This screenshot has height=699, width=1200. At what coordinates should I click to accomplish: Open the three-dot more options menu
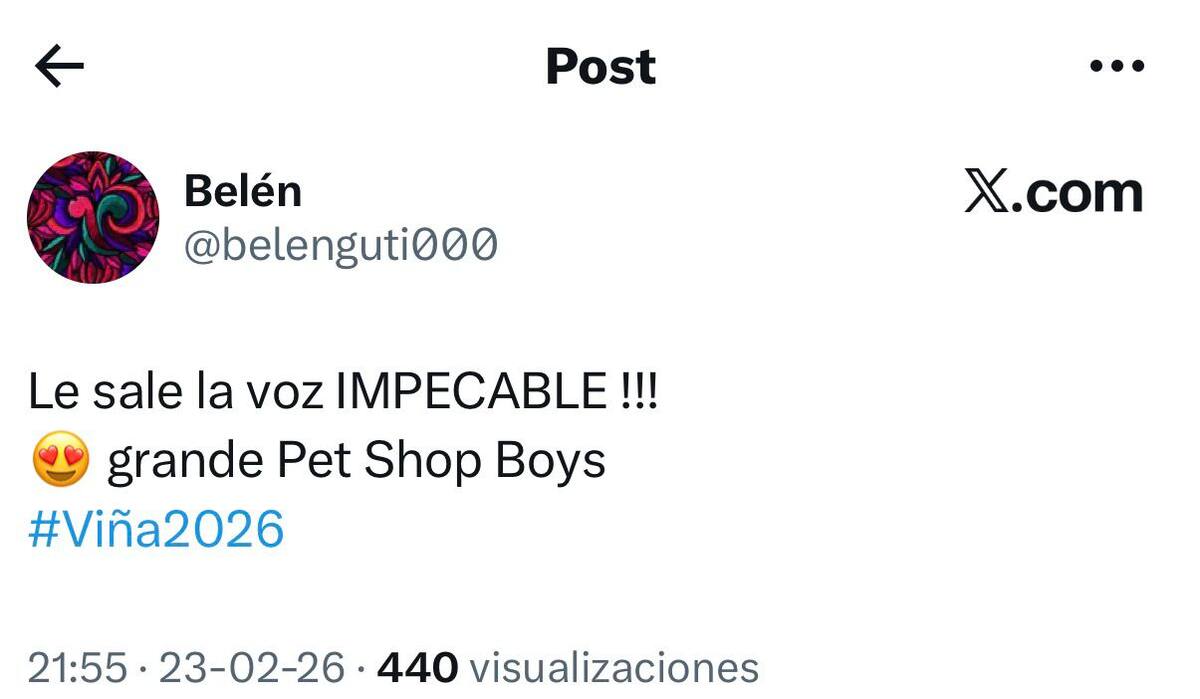tap(1116, 67)
